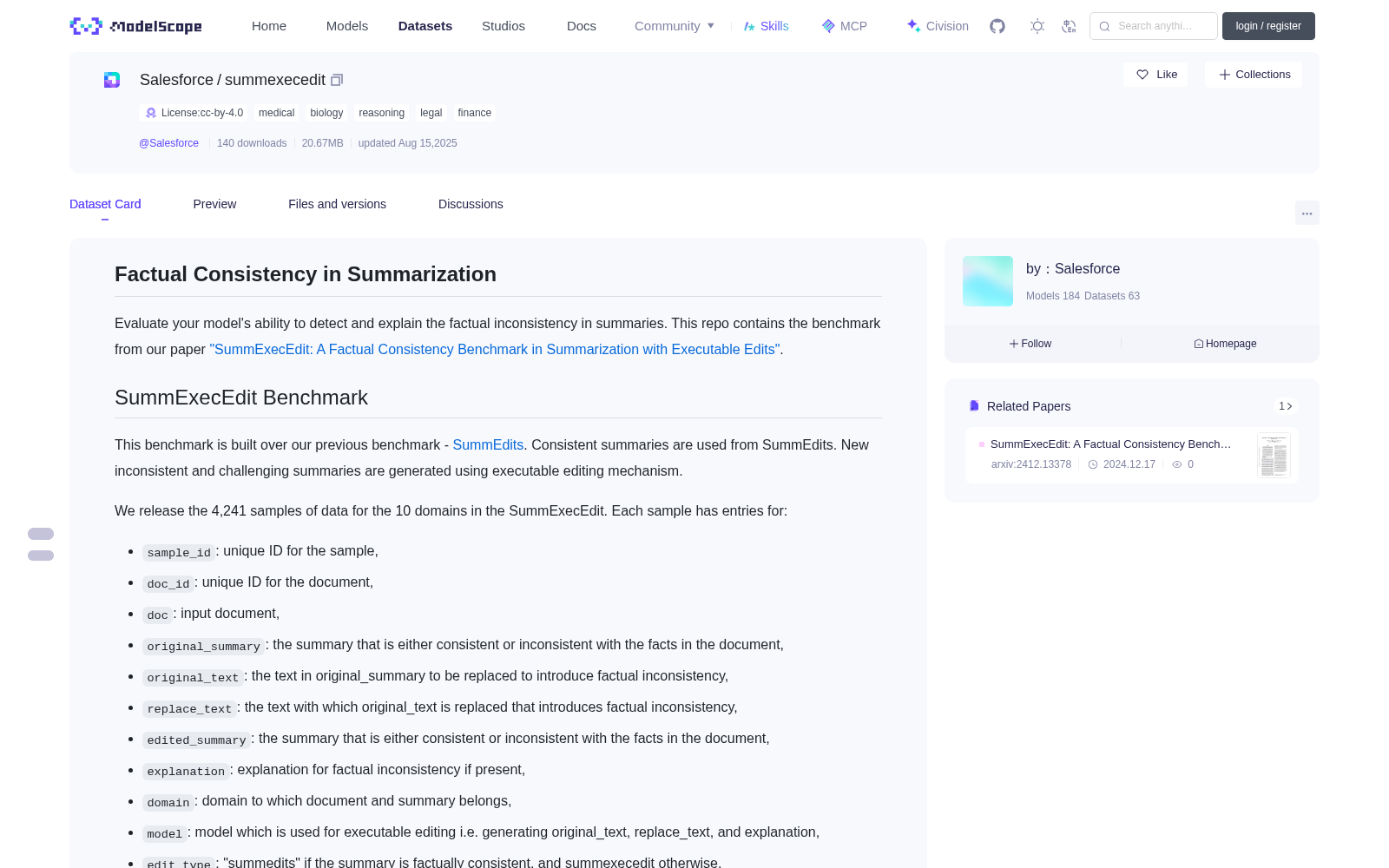Viewport: 1389px width, 868px height.
Task: Click the Like button label
Action: 1167,75
